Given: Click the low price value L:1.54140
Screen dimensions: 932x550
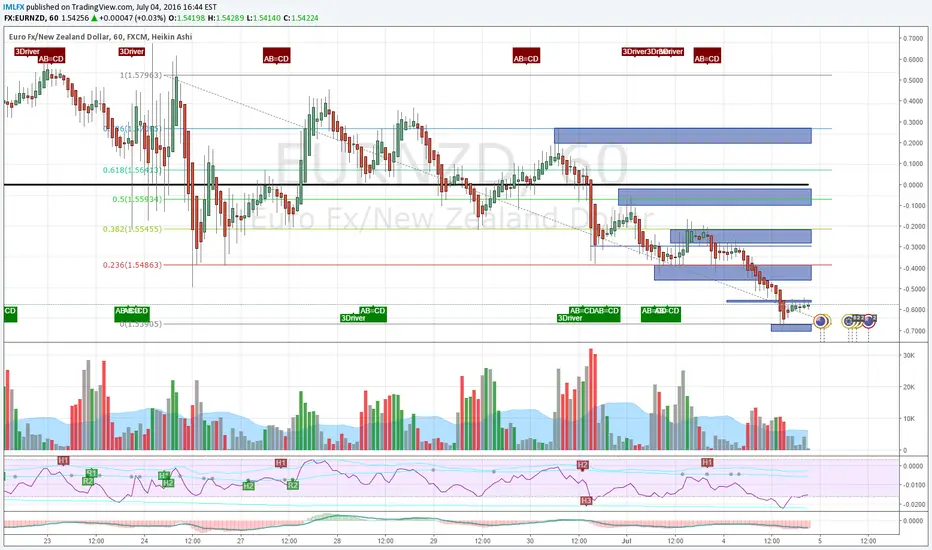Looking at the screenshot, I should (x=263, y=18).
